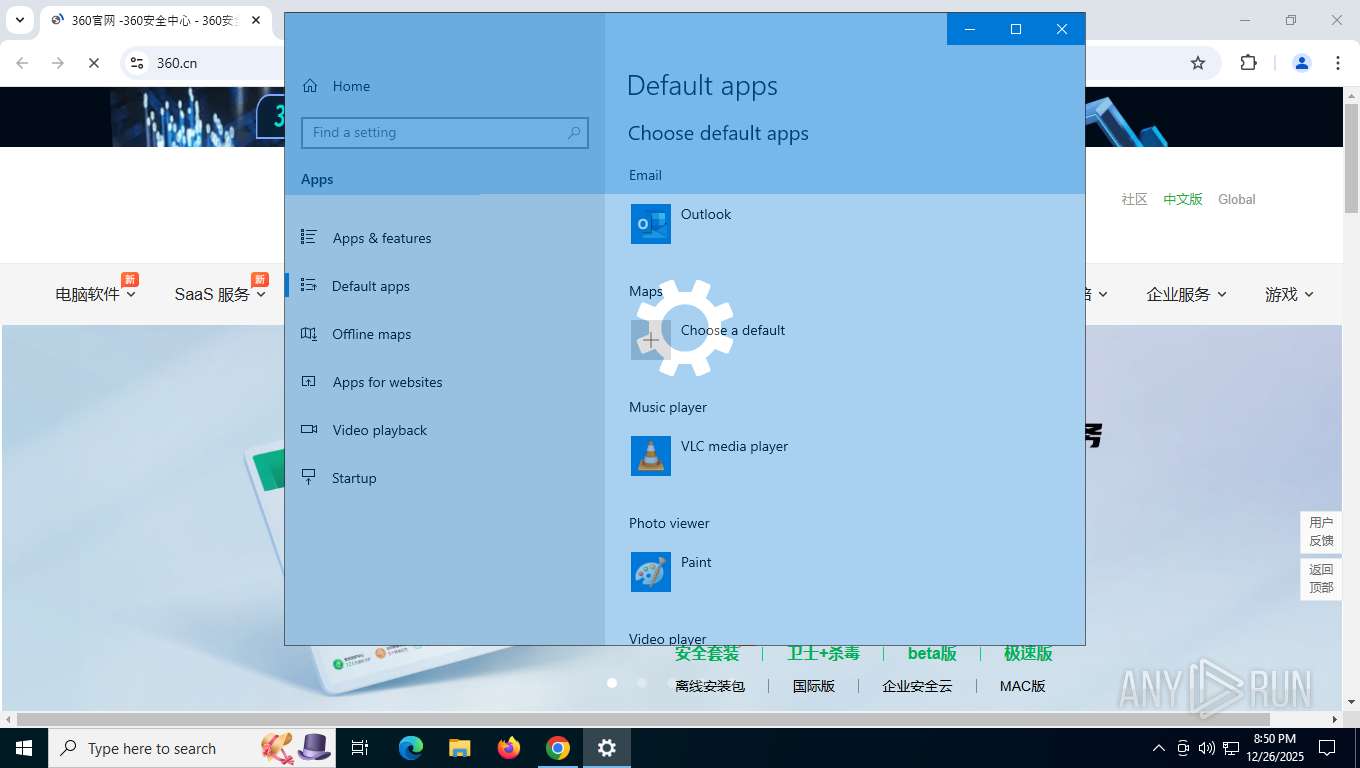Click Video playback camera icon
Image resolution: width=1360 pixels, height=768 pixels.
(309, 430)
